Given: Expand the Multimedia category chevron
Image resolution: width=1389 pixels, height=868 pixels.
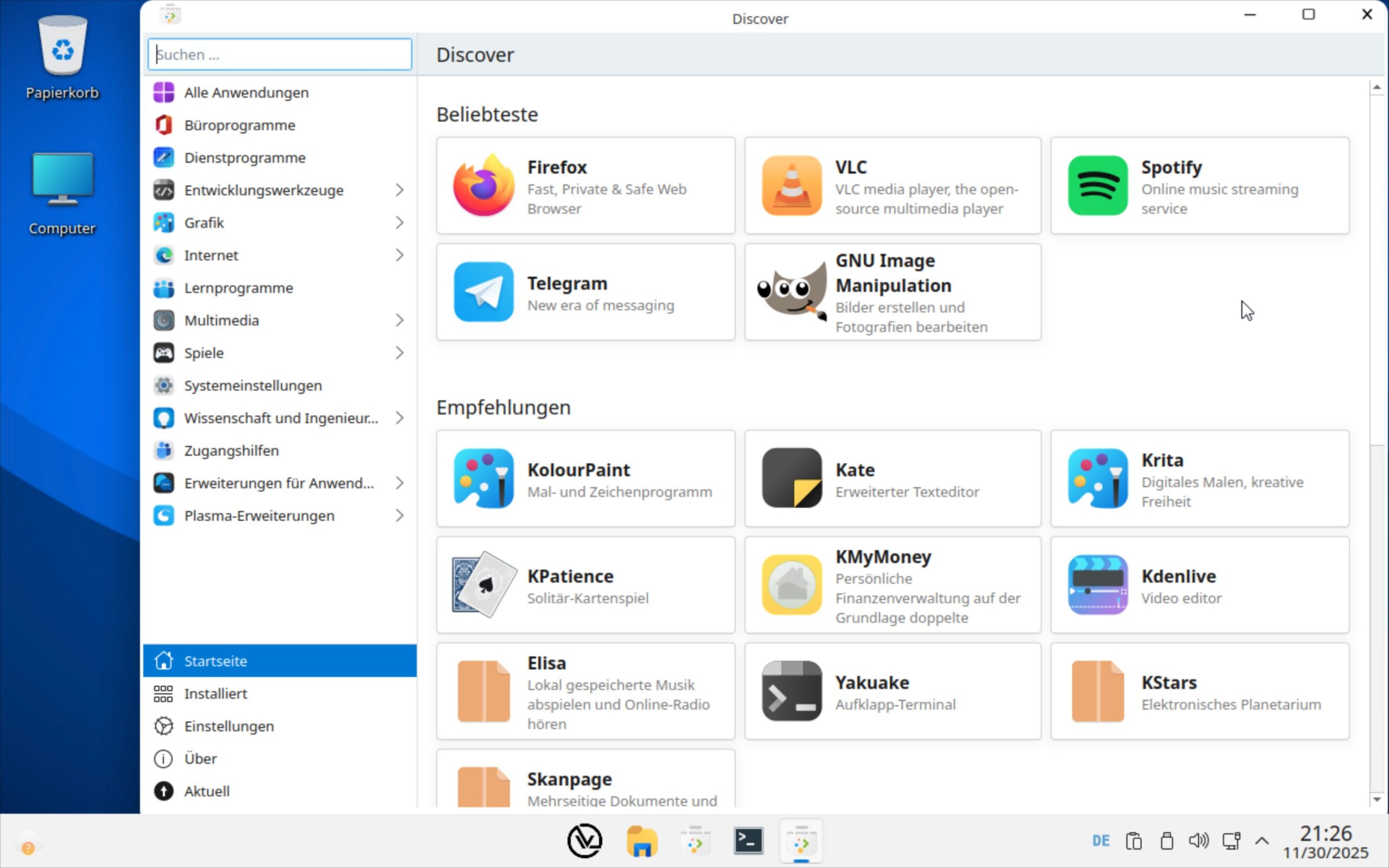Looking at the screenshot, I should (399, 320).
